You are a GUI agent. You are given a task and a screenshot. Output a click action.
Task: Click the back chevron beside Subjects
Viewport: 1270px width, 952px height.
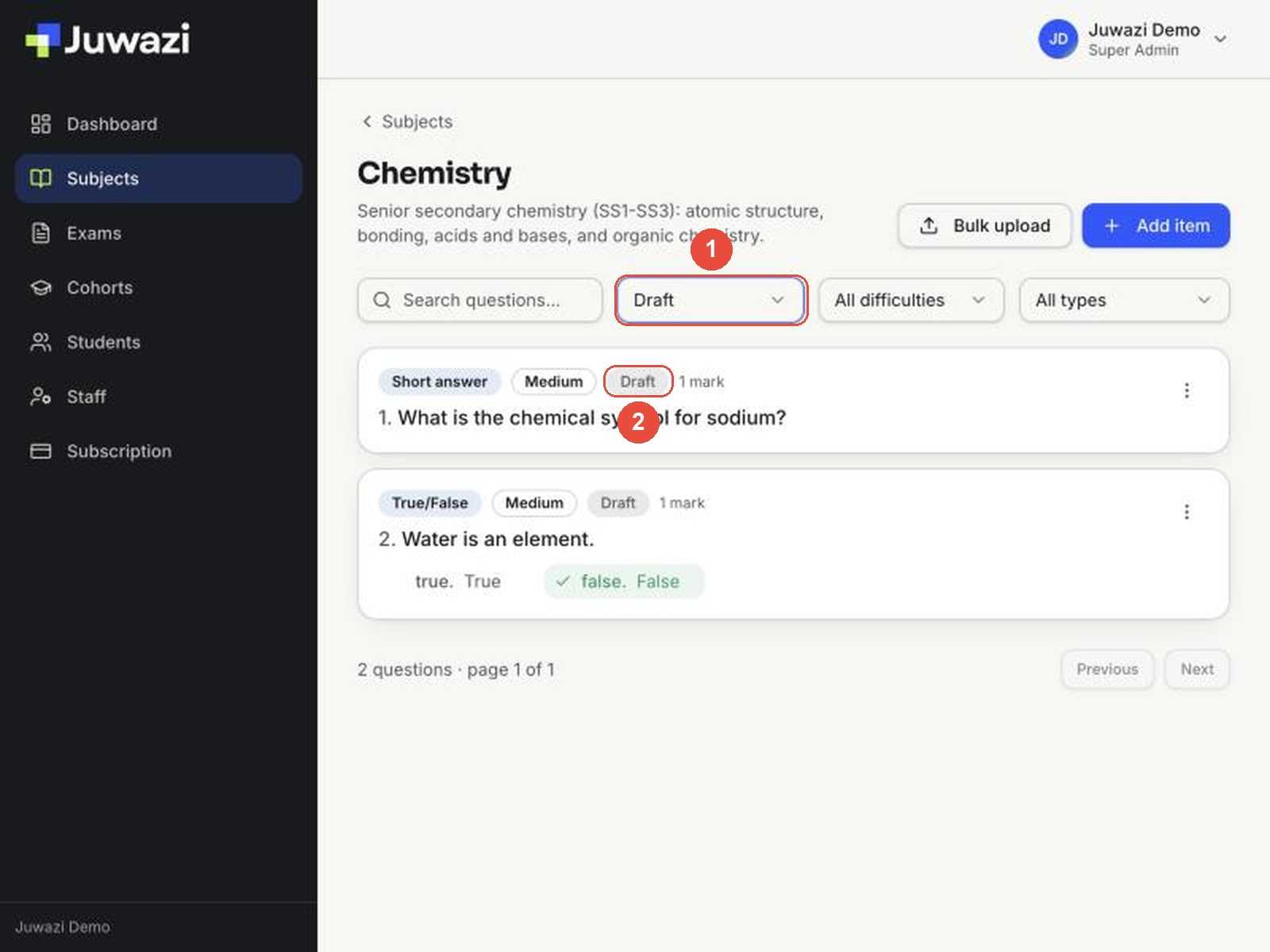pyautogui.click(x=367, y=121)
